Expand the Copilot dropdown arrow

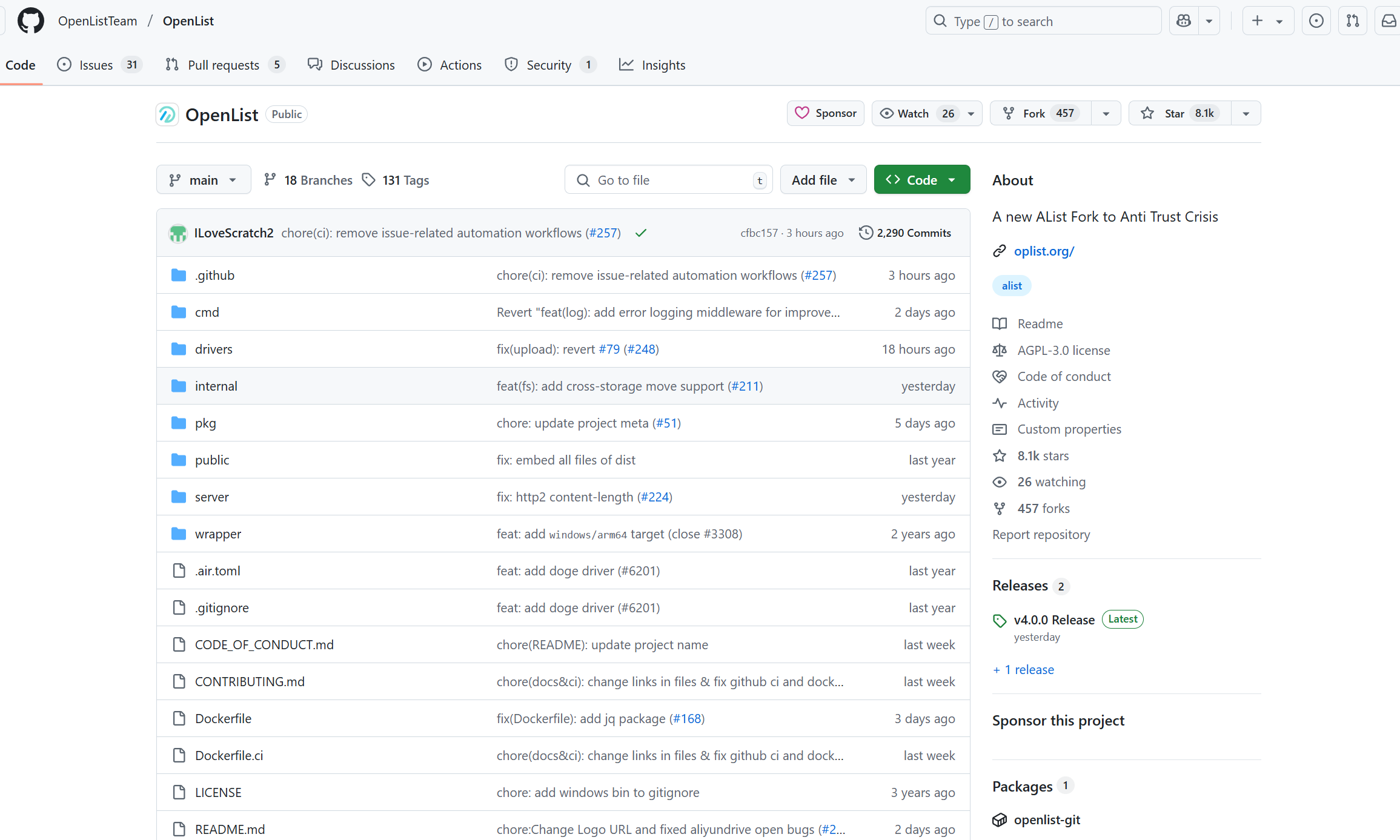(x=1209, y=21)
